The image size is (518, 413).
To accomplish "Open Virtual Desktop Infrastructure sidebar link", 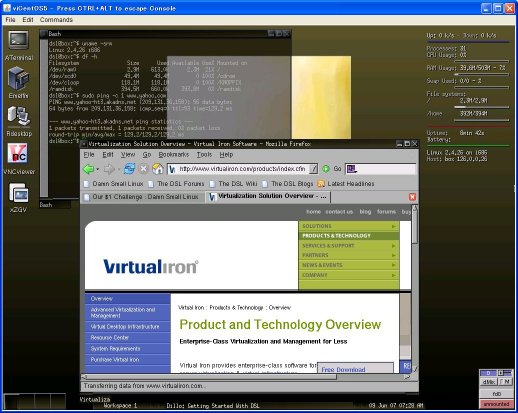I will click(x=127, y=327).
